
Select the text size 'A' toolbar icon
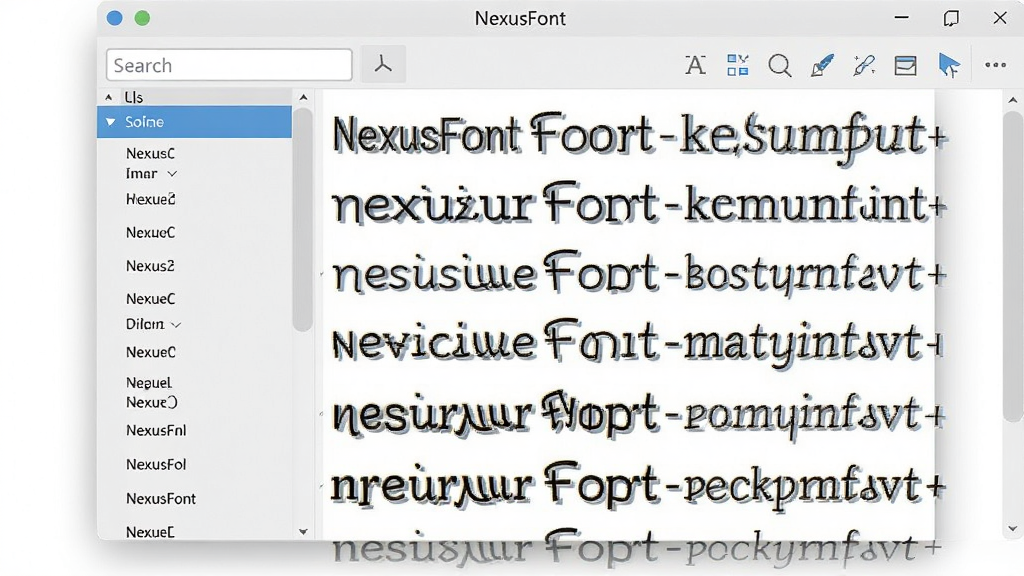695,65
